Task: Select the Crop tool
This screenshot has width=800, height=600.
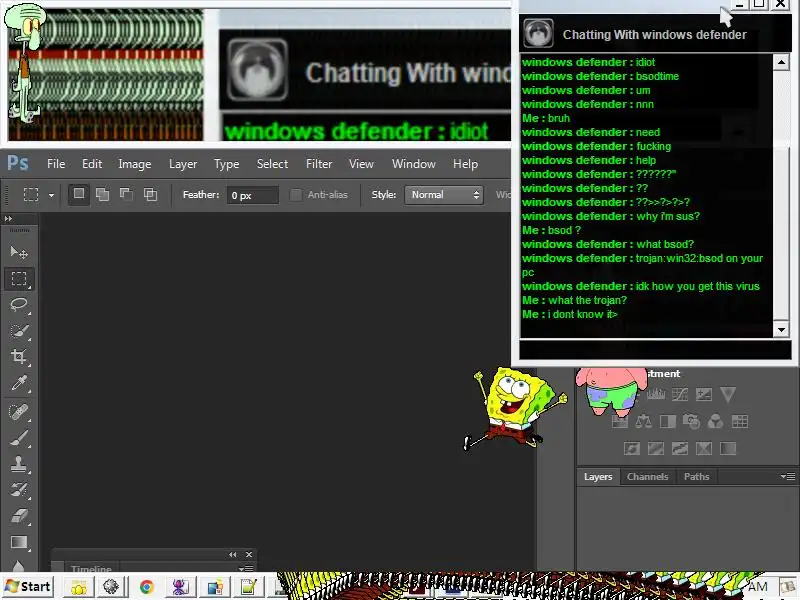Action: pyautogui.click(x=19, y=357)
